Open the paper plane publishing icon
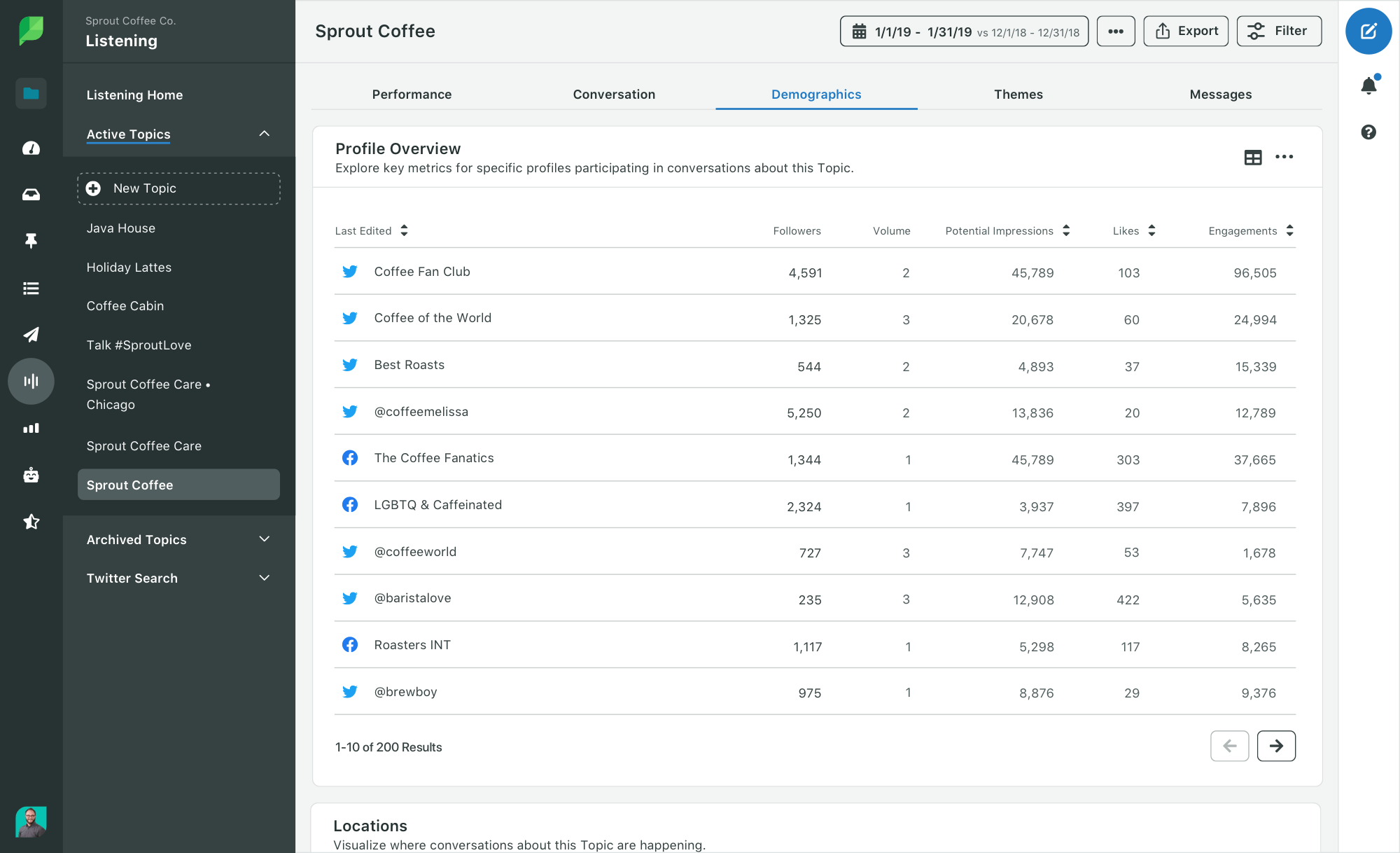The height and width of the screenshot is (853, 1400). point(31,335)
